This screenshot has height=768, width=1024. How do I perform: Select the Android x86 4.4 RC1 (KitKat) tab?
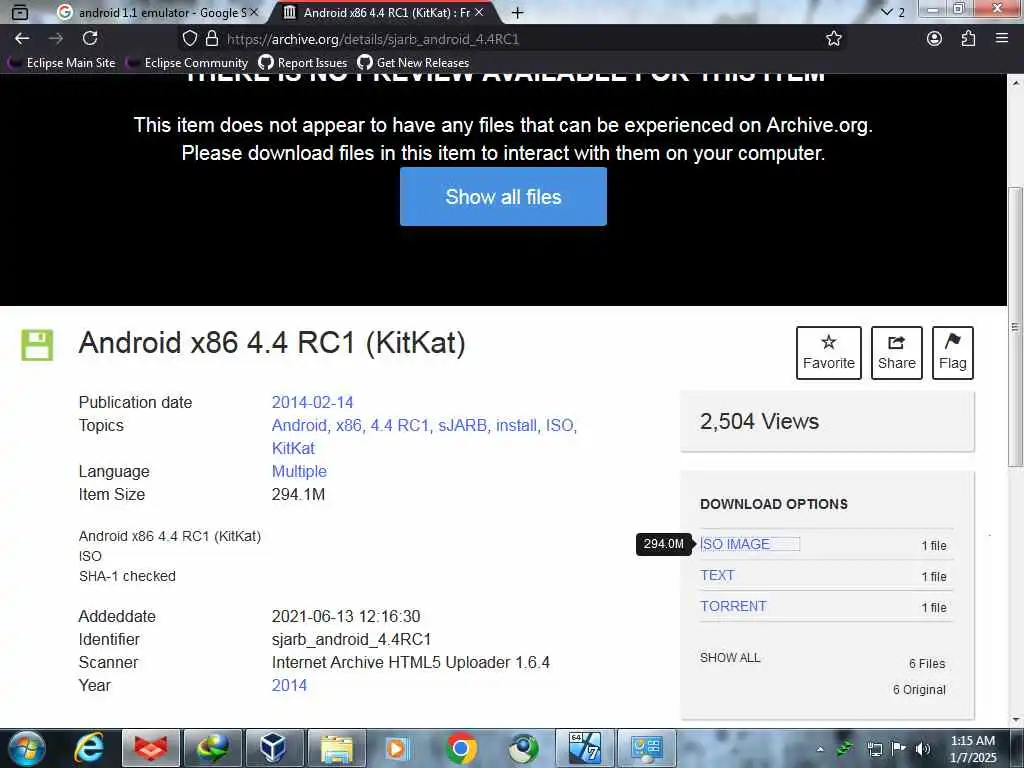384,12
